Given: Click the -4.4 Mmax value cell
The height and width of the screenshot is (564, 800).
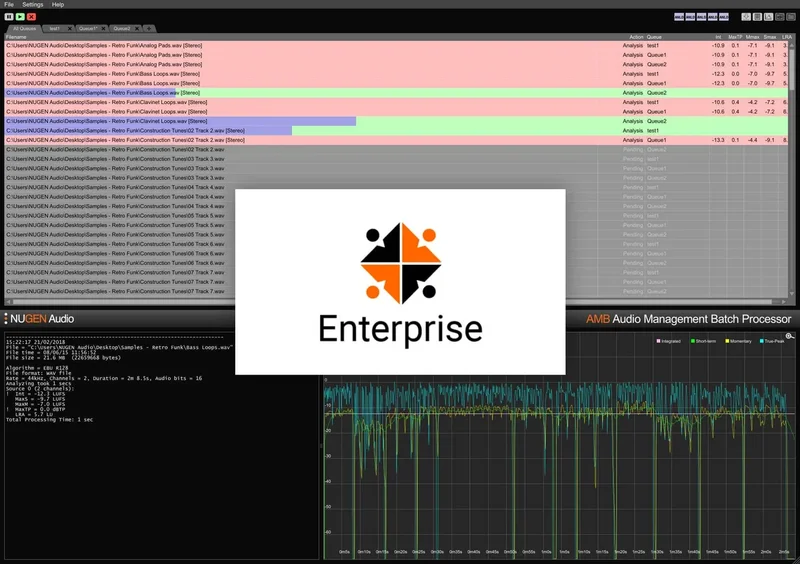Looking at the screenshot, I should click(752, 140).
